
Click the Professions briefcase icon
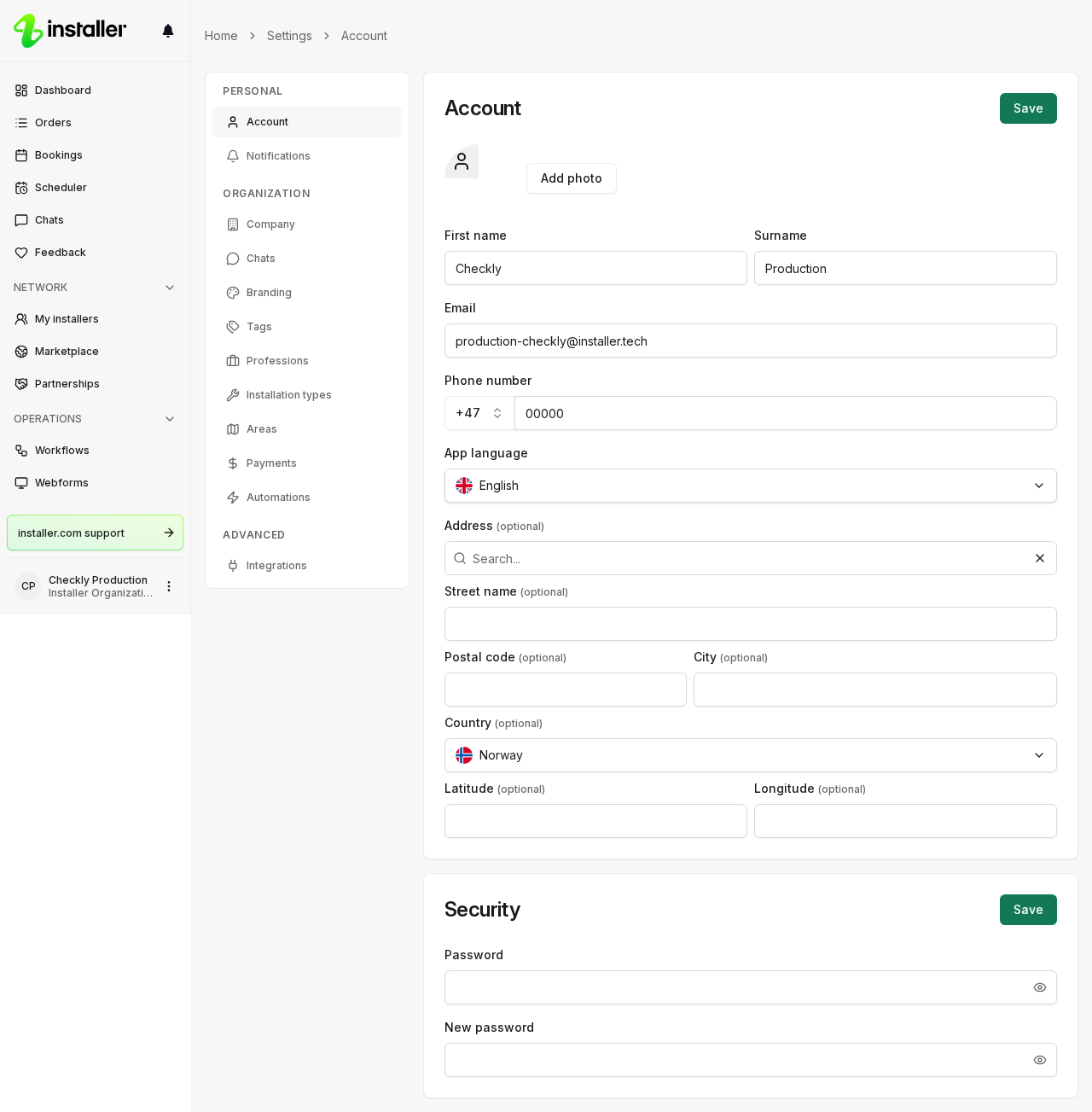point(233,361)
